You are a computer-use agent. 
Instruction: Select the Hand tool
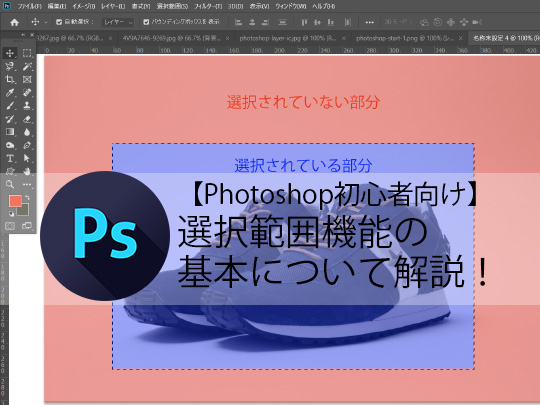27,171
